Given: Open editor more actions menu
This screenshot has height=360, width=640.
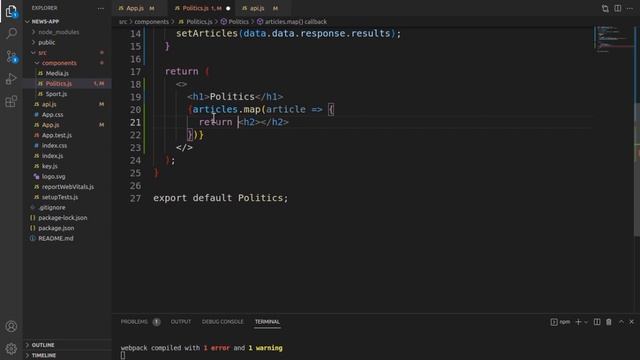Looking at the screenshot, I should pyautogui.click(x=630, y=9).
